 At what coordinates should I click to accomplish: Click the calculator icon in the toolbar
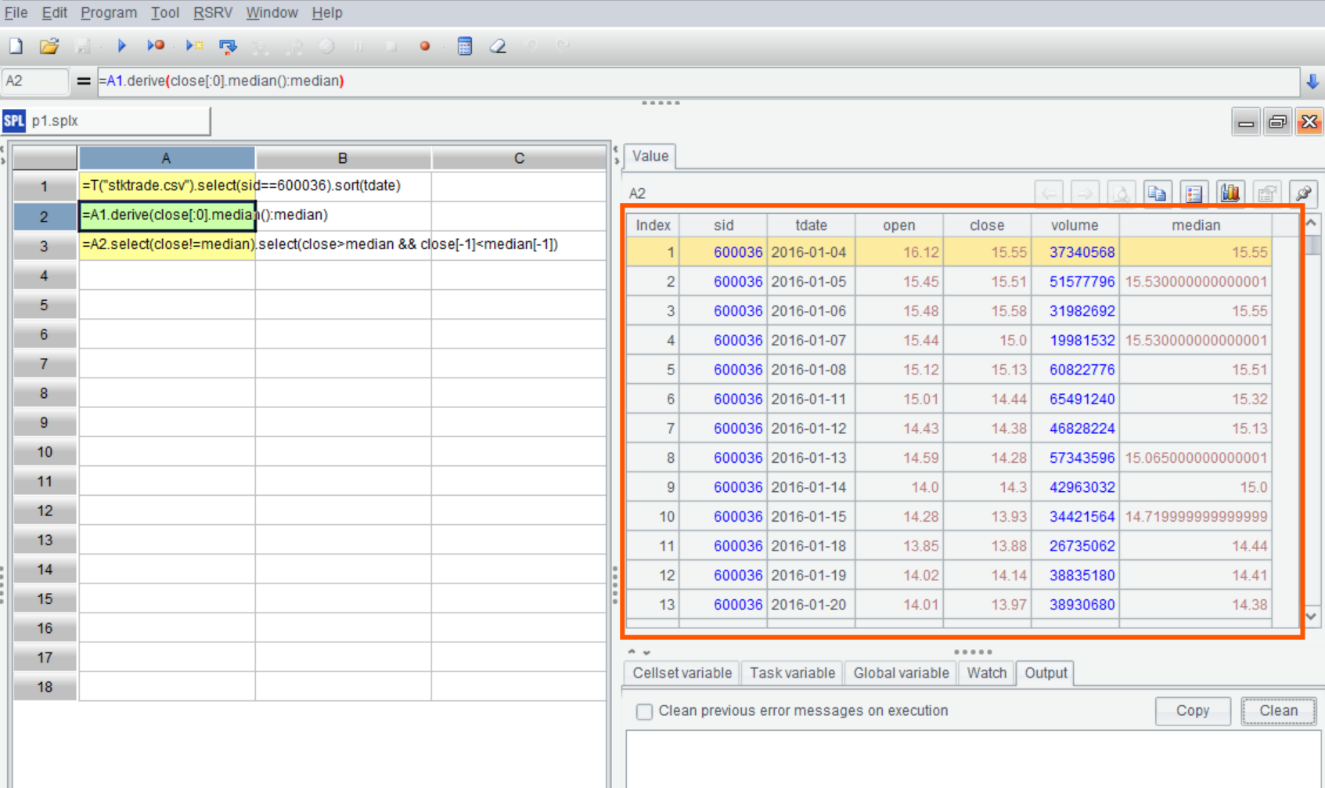(x=464, y=46)
